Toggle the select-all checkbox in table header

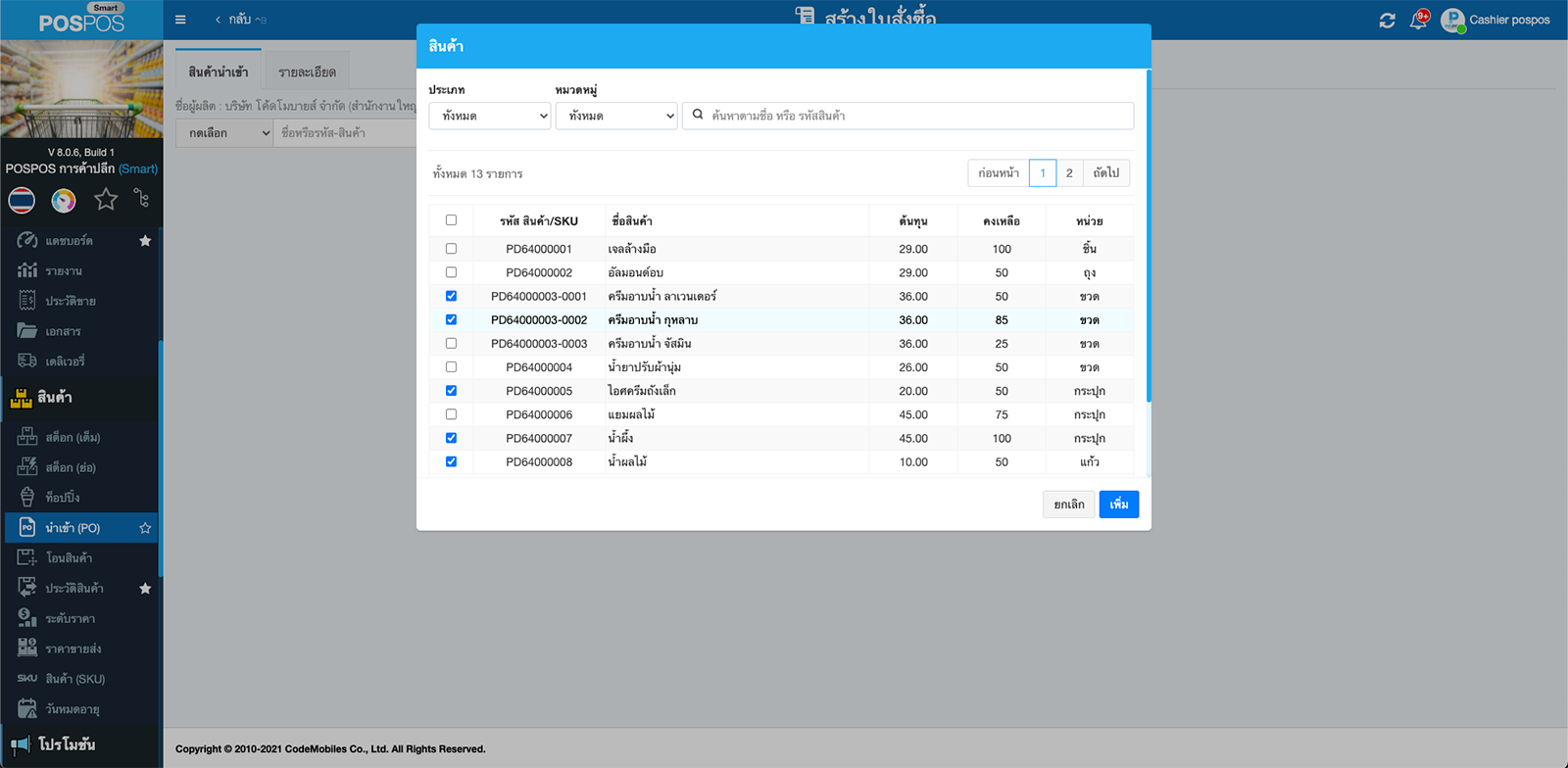[x=451, y=220]
